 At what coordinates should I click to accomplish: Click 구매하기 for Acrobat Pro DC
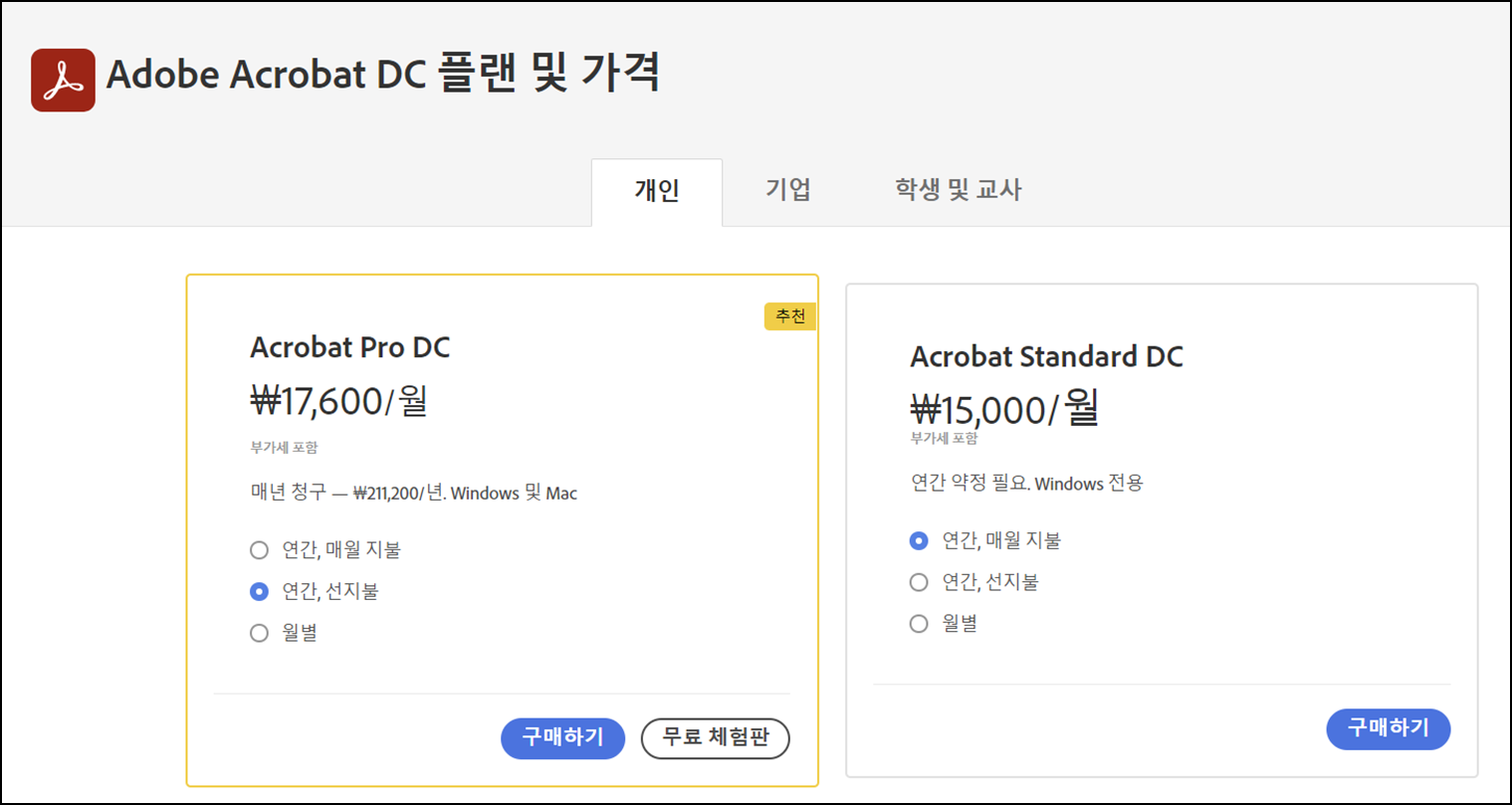[x=562, y=738]
